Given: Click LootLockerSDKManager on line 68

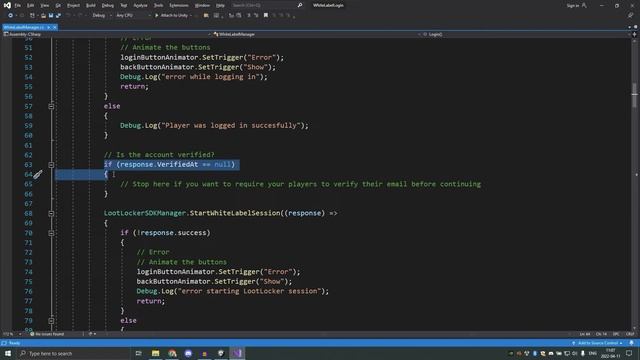Looking at the screenshot, I should tap(144, 213).
